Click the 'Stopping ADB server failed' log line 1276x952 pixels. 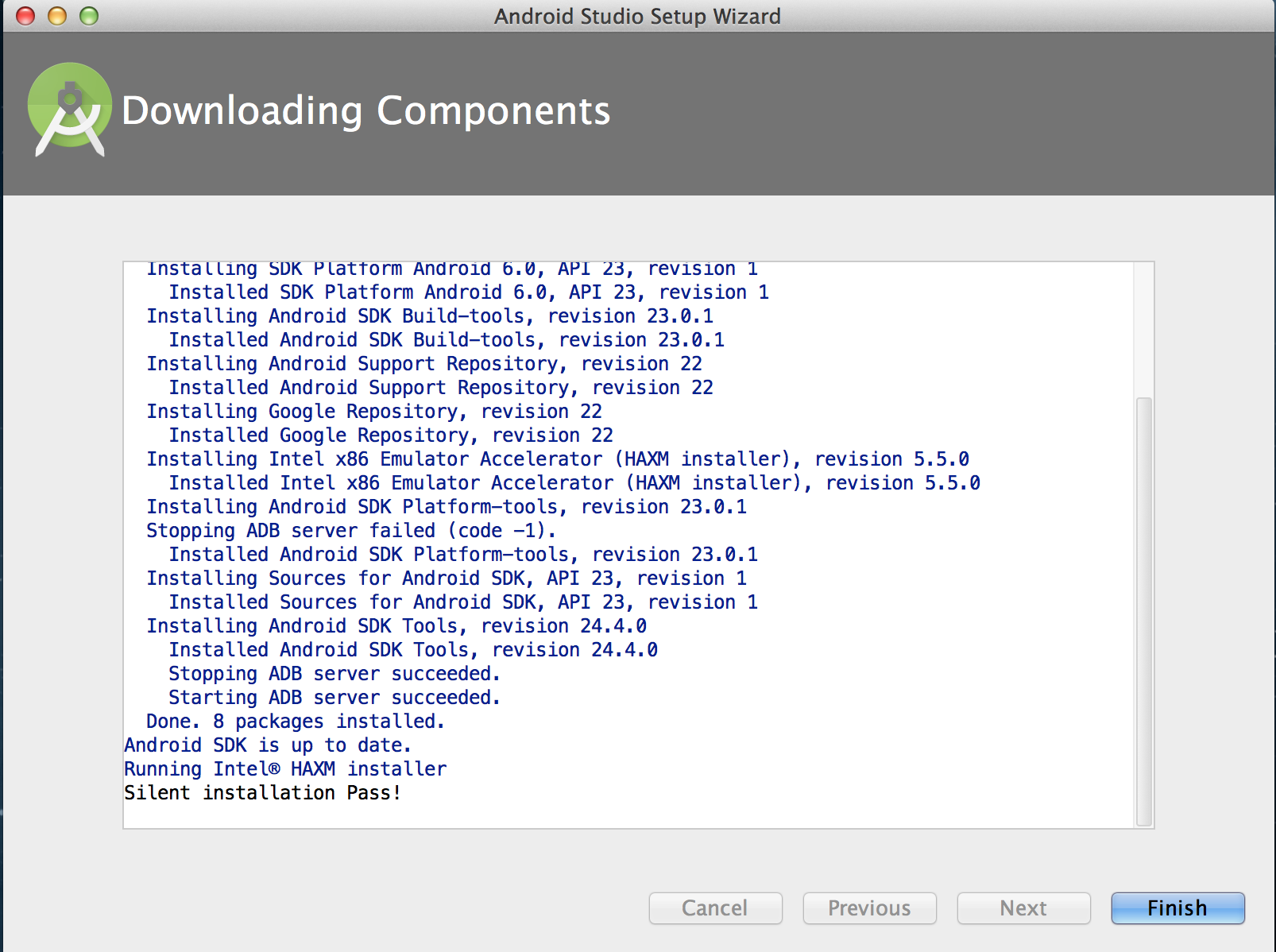pyautogui.click(x=350, y=531)
